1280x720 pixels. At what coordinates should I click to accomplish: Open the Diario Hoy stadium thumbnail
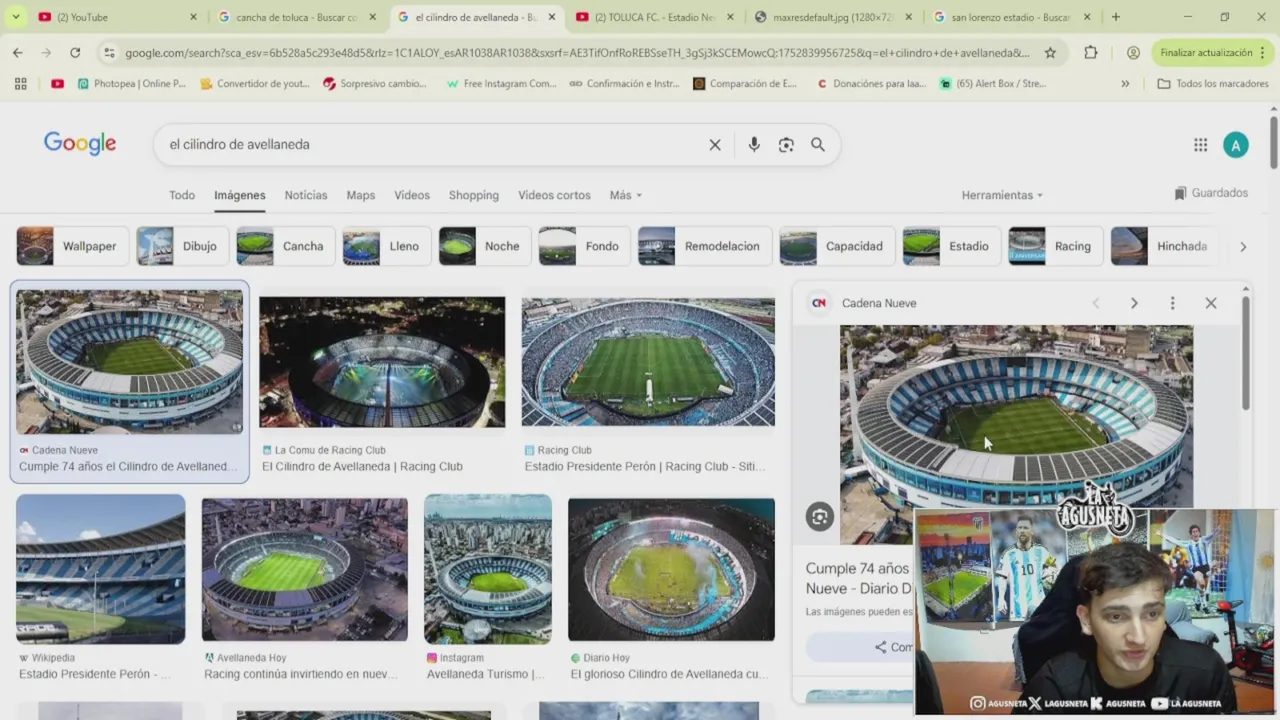tap(671, 569)
